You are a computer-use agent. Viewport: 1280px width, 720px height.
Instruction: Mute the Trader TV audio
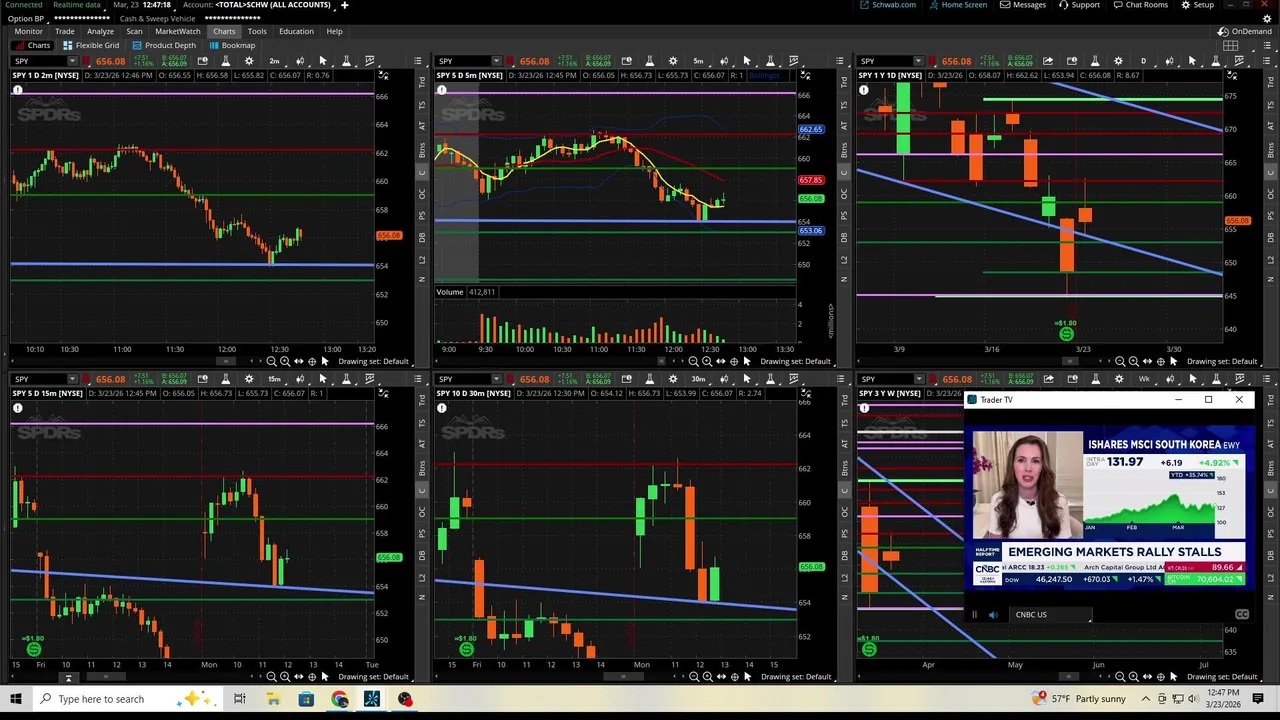[993, 615]
